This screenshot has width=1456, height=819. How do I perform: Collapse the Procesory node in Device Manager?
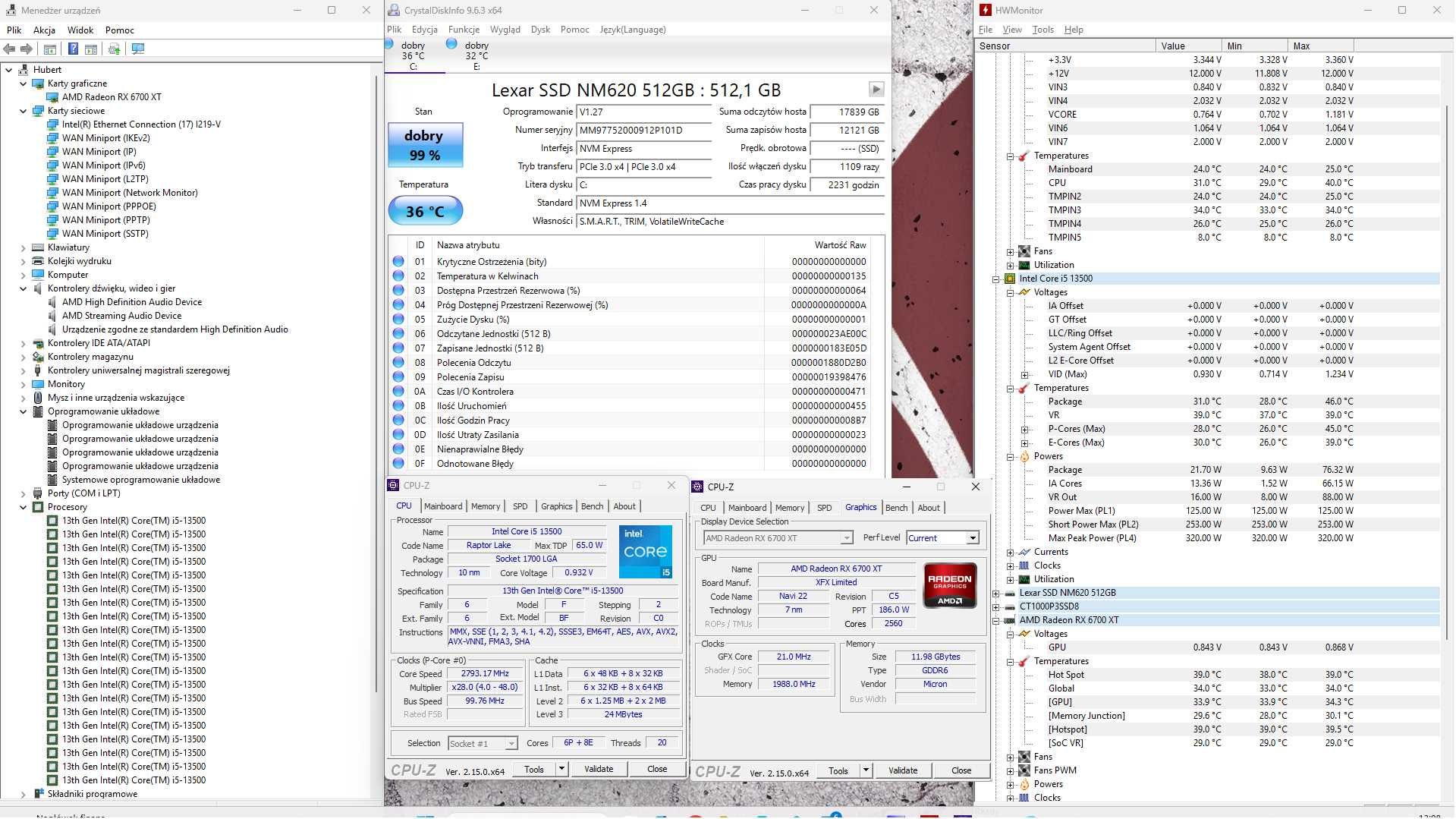click(x=24, y=507)
